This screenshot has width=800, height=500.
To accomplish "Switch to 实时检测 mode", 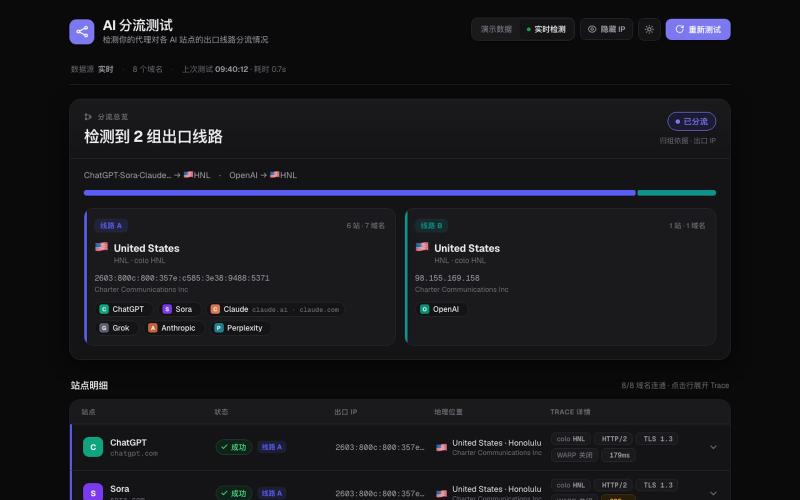I will (x=546, y=30).
